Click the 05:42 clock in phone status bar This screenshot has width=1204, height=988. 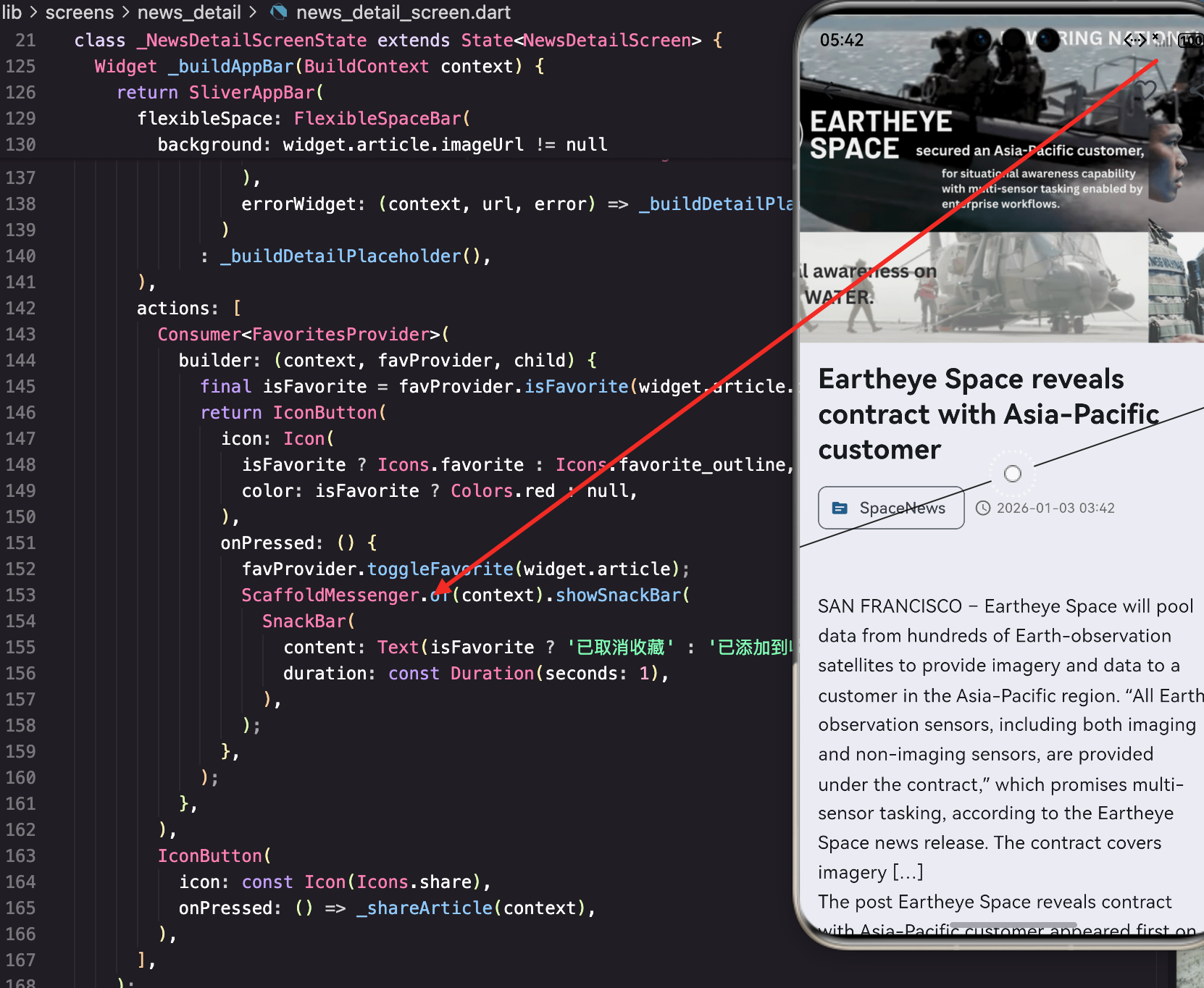pyautogui.click(x=842, y=40)
